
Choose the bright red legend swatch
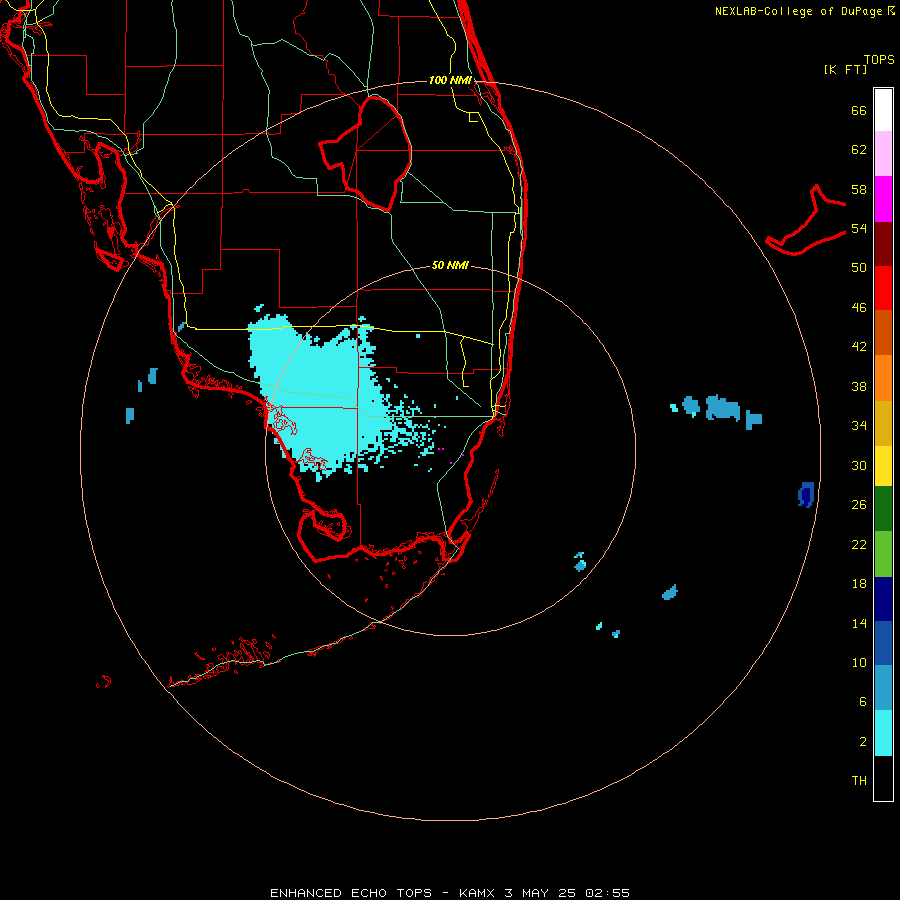coord(883,288)
